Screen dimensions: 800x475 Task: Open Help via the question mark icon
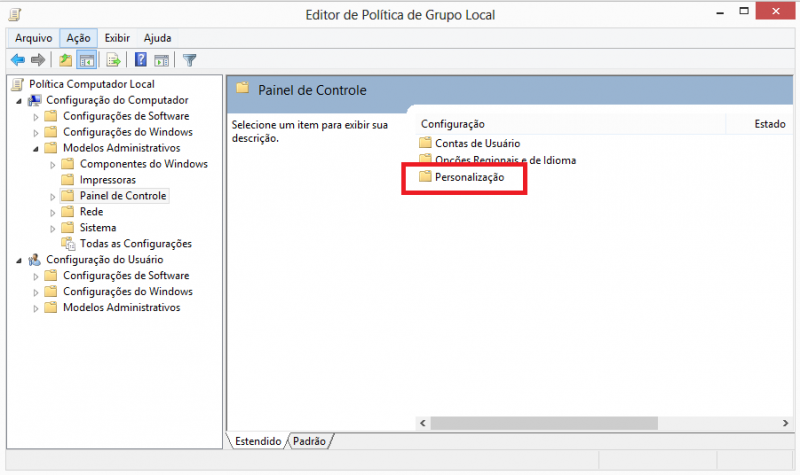[141, 60]
